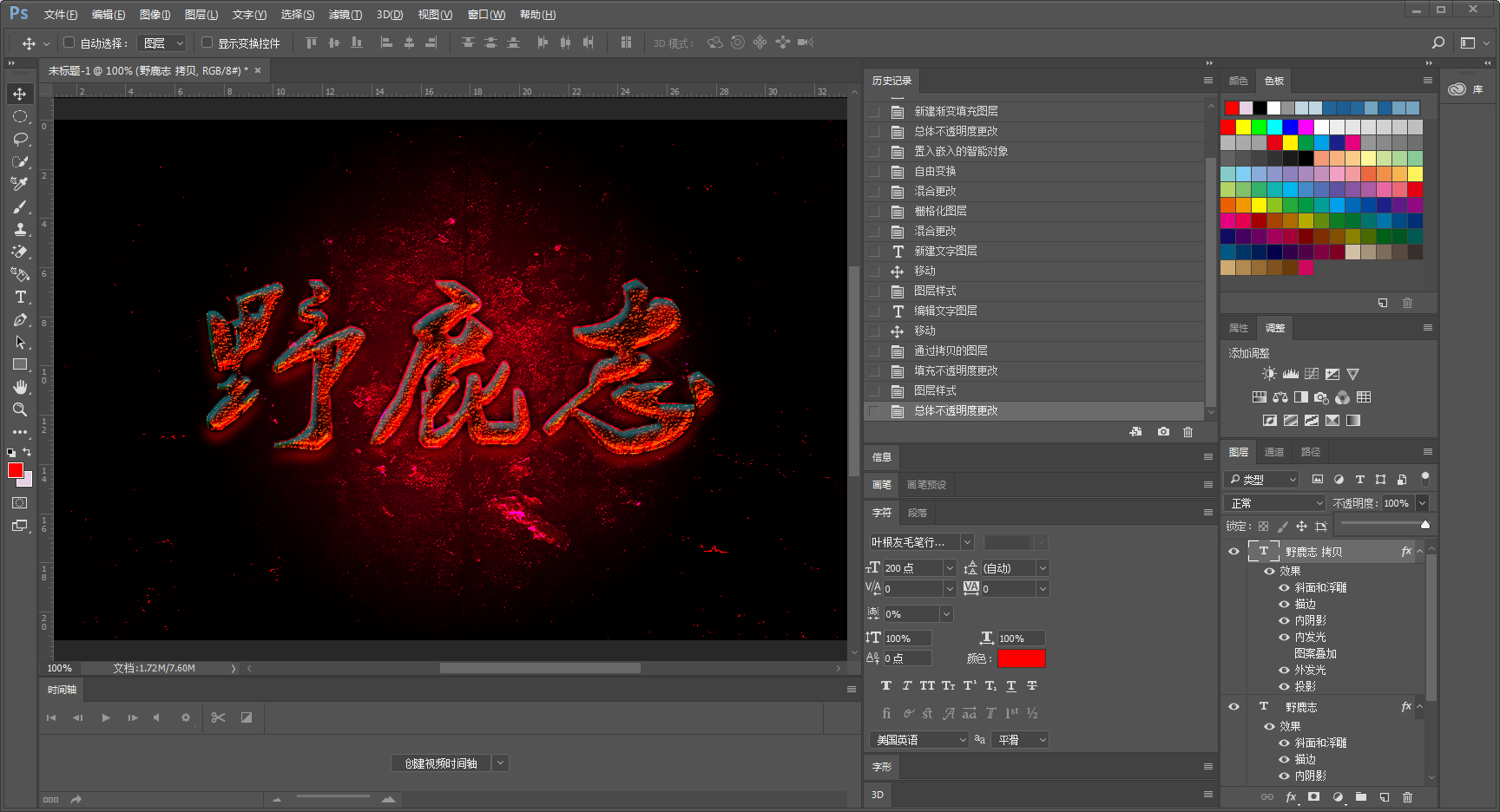Enable the 自动选择 checkbox
The width and height of the screenshot is (1500, 812).
(x=69, y=43)
